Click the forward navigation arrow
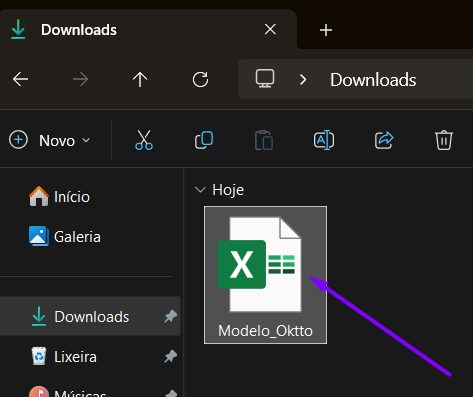473x397 pixels. tap(80, 79)
